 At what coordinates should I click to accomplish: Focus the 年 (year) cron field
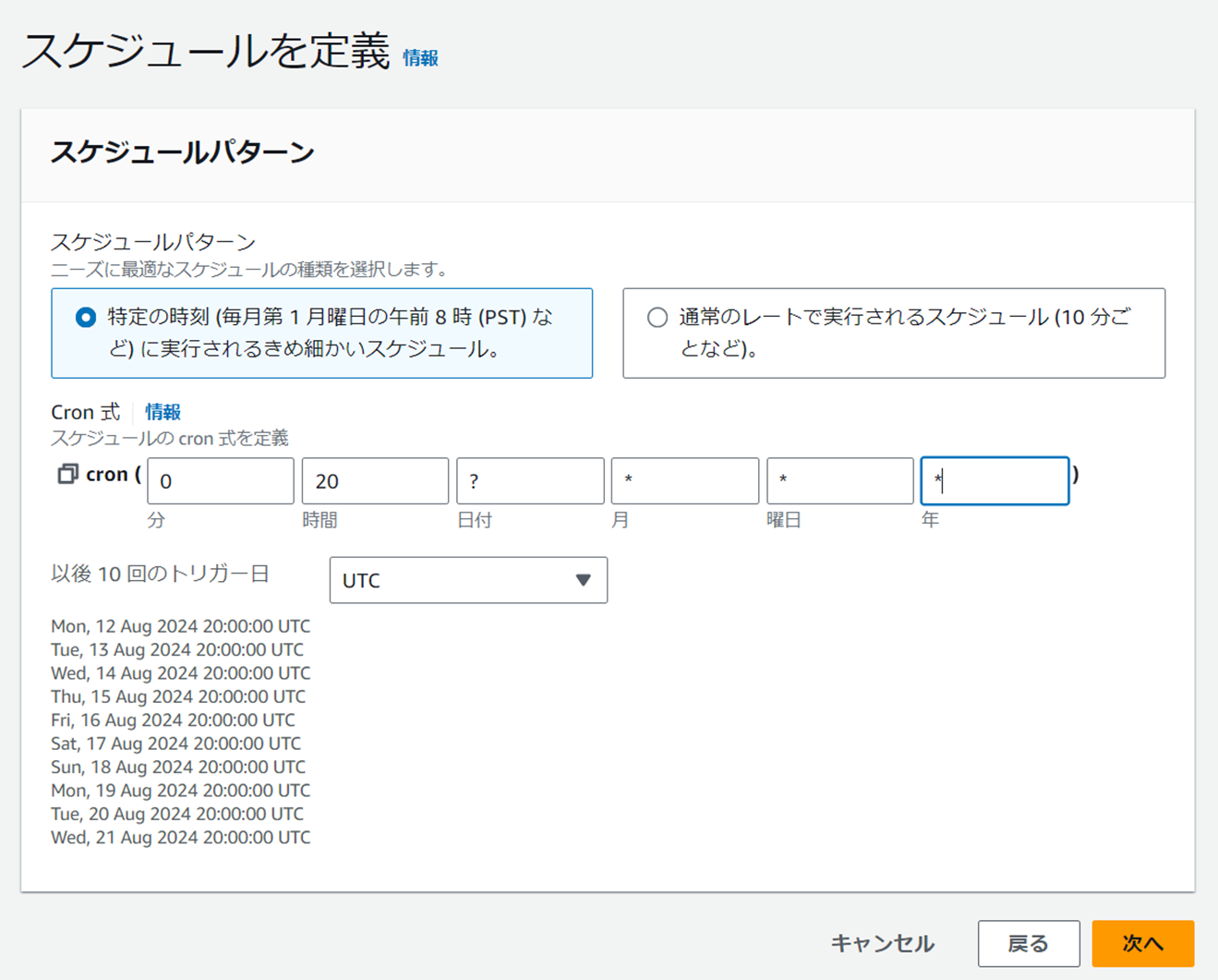pyautogui.click(x=995, y=480)
